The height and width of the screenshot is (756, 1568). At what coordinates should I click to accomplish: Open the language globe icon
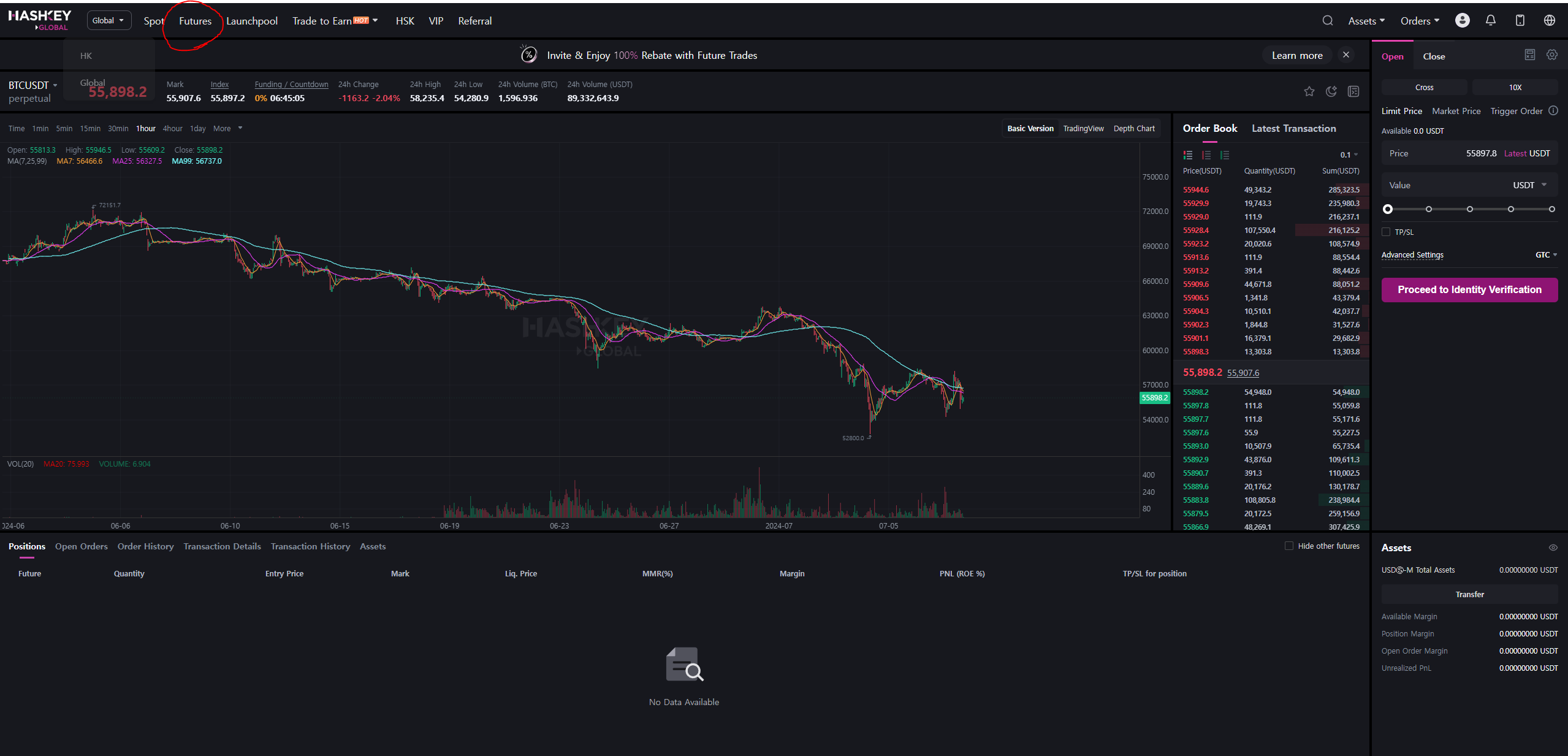tap(1550, 20)
